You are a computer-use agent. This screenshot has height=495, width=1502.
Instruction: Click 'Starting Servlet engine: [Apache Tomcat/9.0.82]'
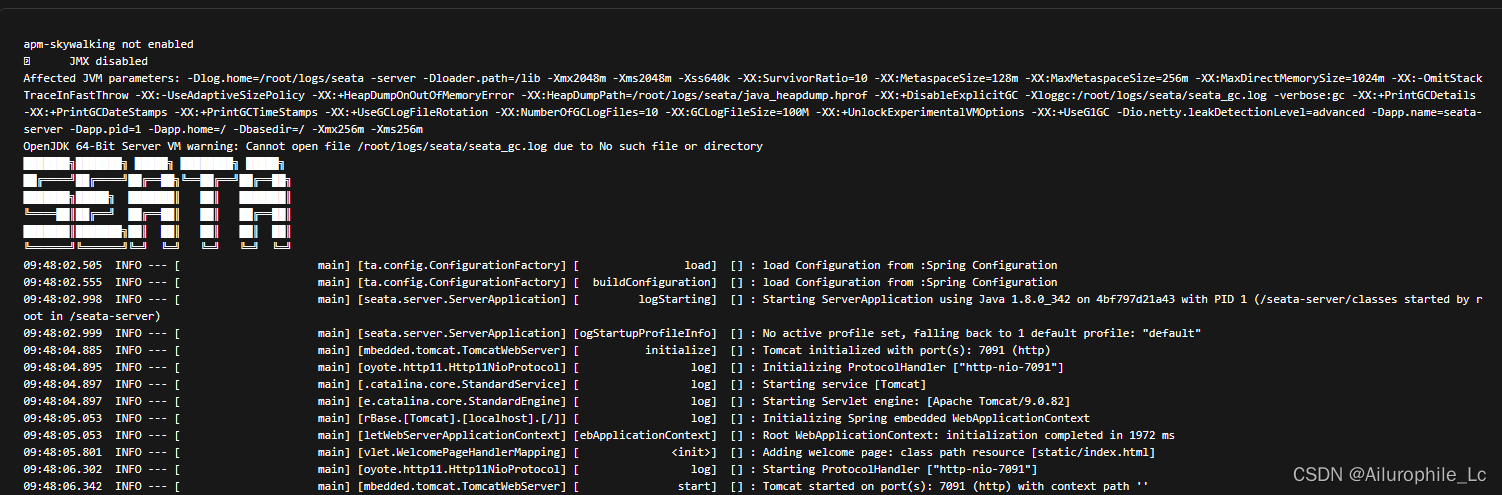pyautogui.click(x=916, y=401)
